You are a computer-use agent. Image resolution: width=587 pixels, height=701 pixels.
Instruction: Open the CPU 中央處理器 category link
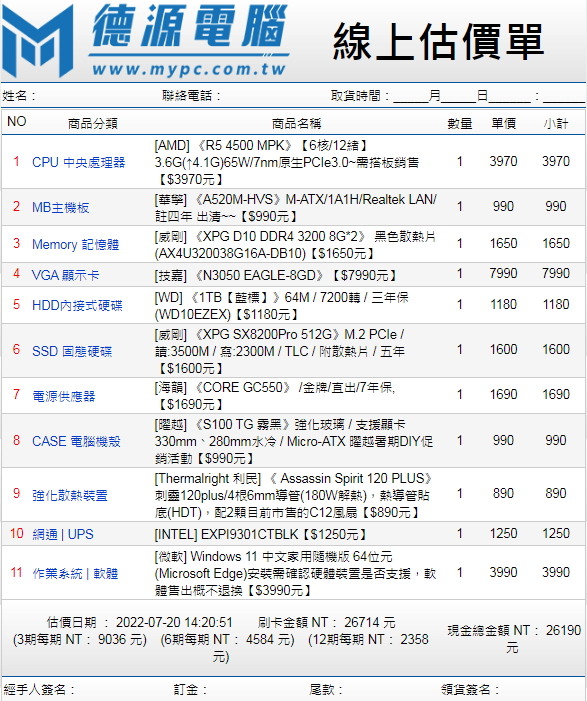click(x=79, y=162)
